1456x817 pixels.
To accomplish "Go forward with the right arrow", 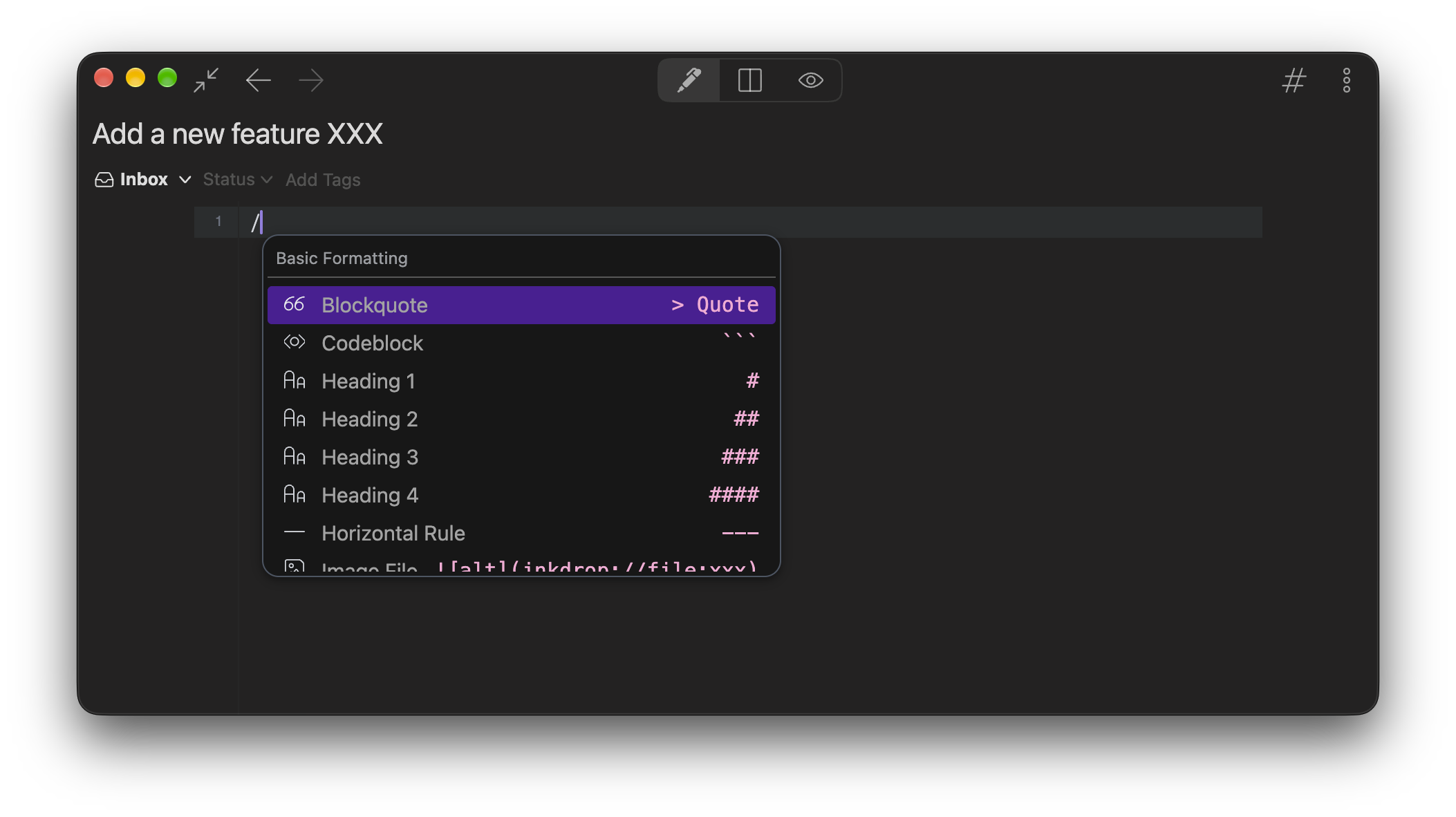I will click(311, 80).
